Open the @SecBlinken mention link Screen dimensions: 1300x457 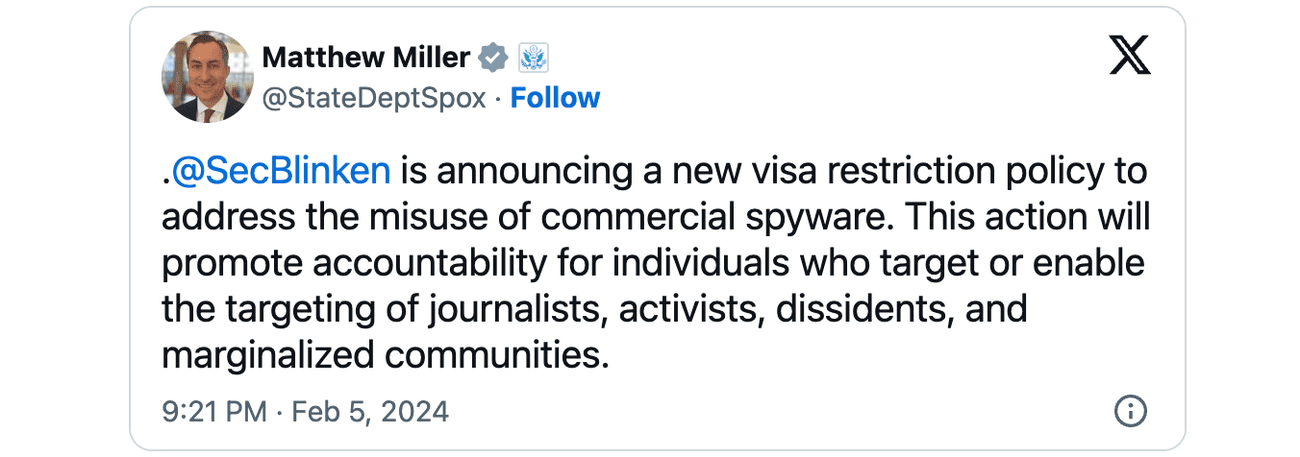(281, 172)
